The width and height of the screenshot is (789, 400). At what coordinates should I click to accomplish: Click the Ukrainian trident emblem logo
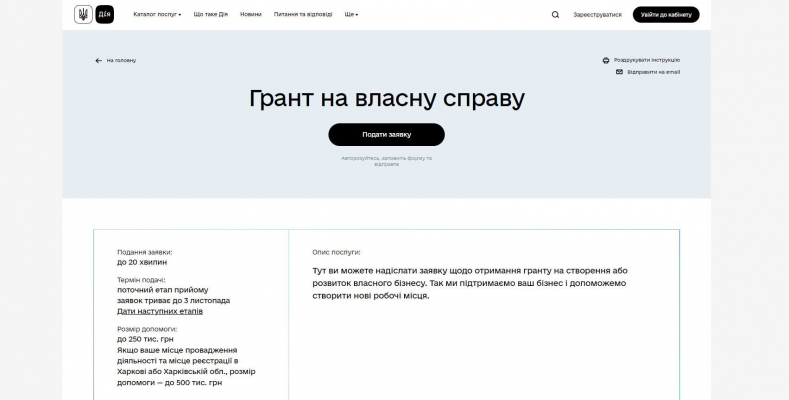83,15
